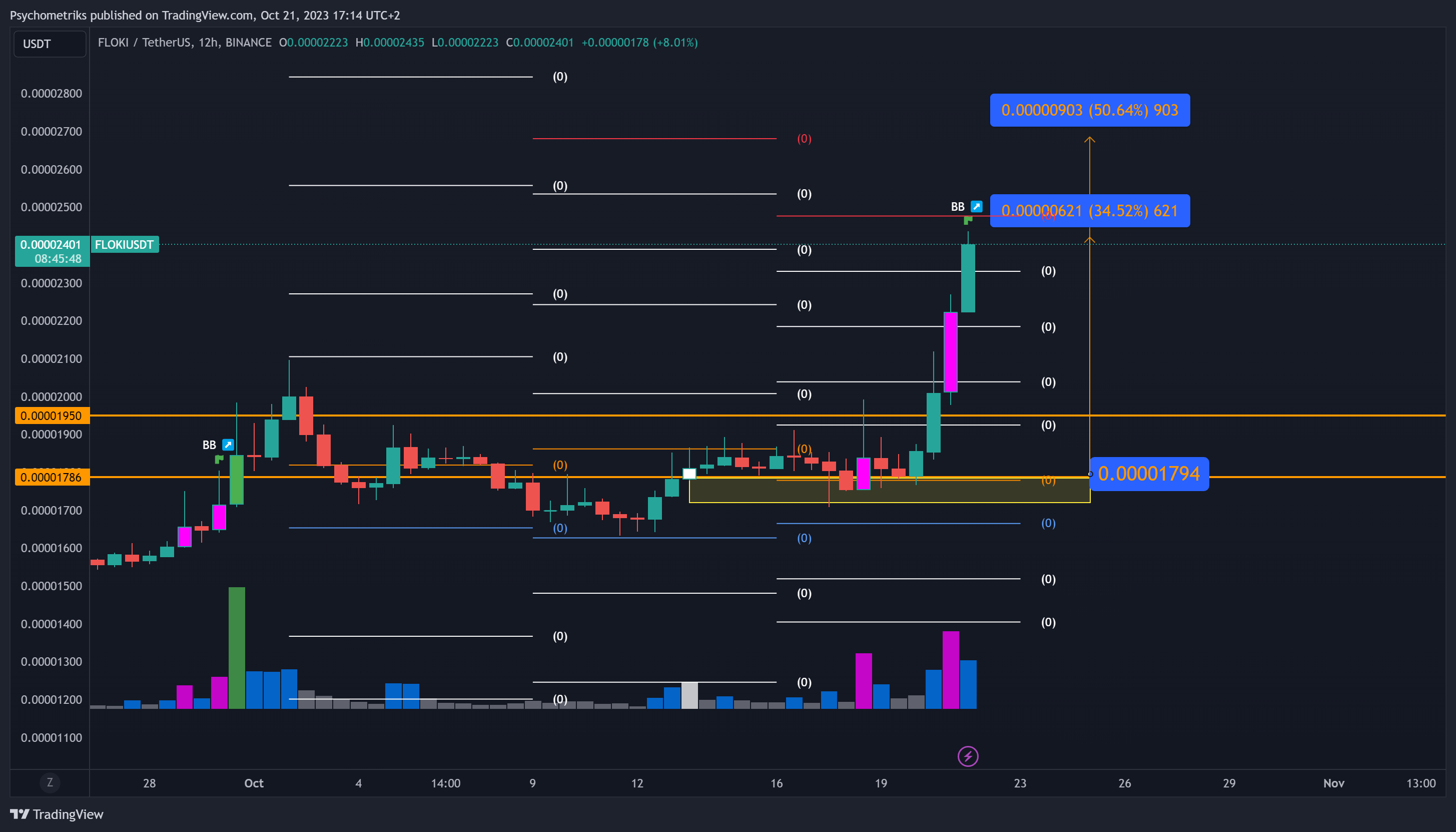The height and width of the screenshot is (832, 1456).
Task: Click the 0.00001794 blue price box
Action: pyautogui.click(x=1149, y=474)
